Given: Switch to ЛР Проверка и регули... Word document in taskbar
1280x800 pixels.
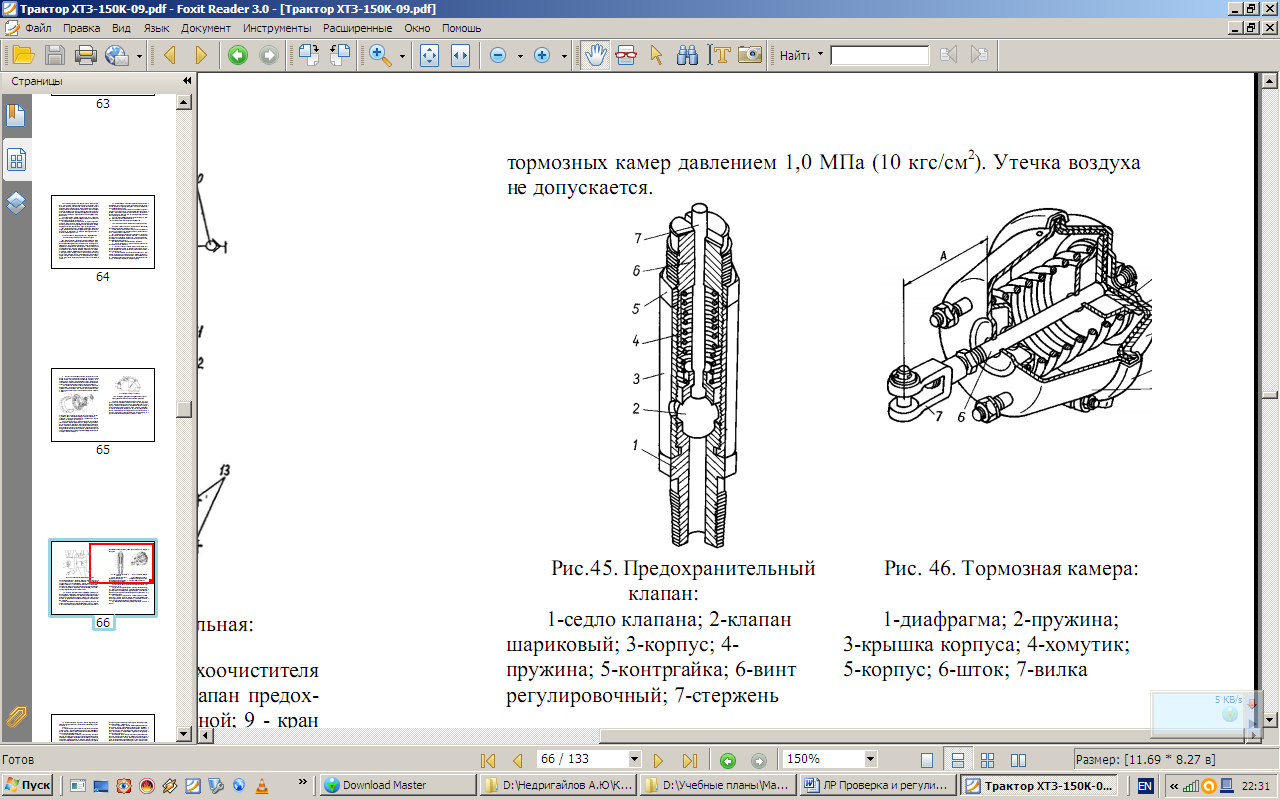Looking at the screenshot, I should pos(877,785).
